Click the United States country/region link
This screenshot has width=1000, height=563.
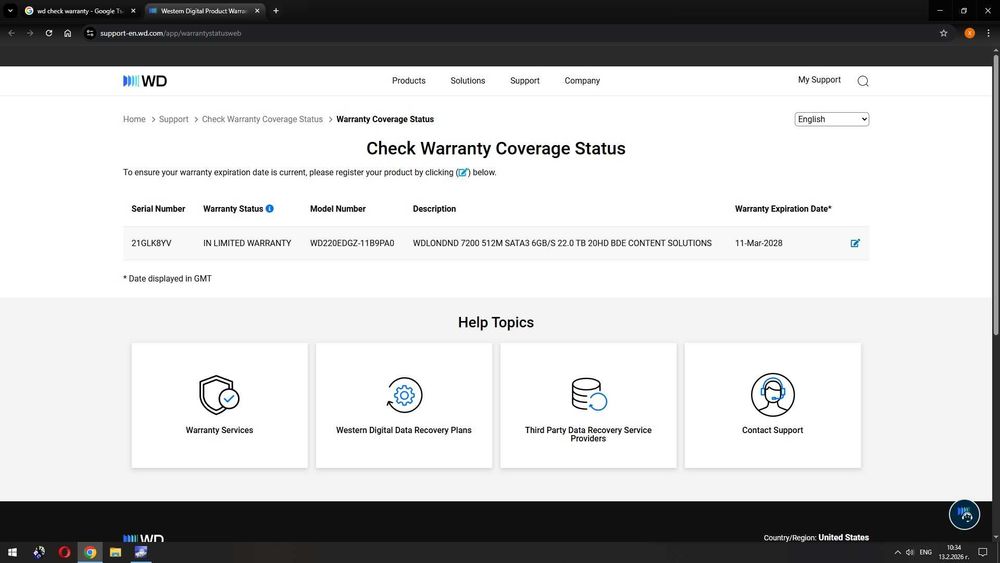click(843, 537)
